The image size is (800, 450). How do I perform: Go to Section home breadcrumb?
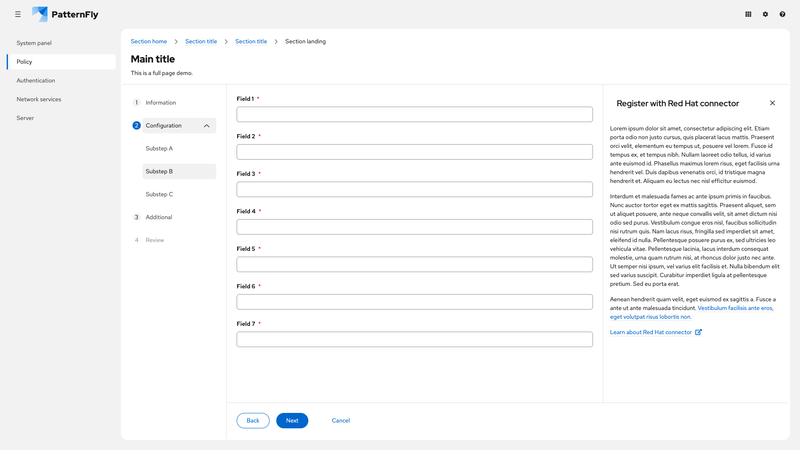pos(148,41)
